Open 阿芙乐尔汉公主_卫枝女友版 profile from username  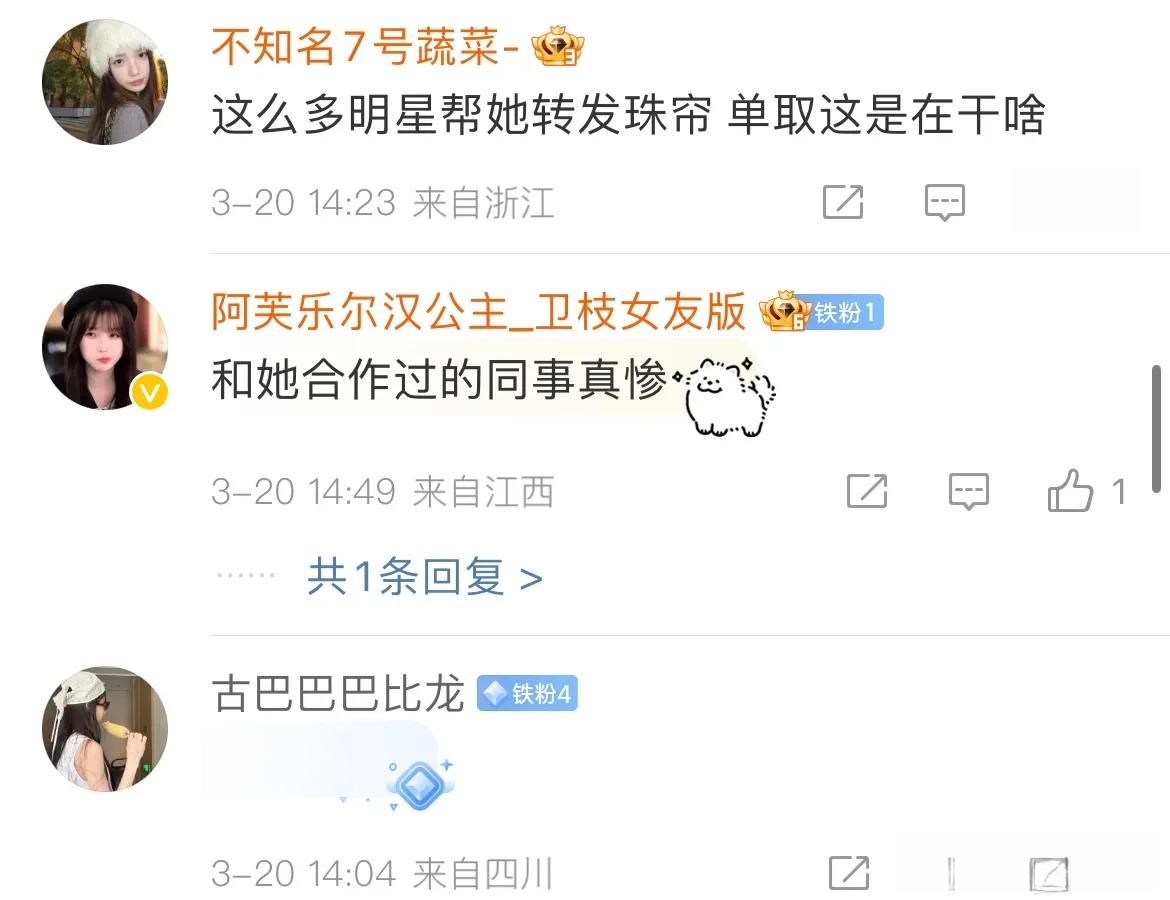pos(478,310)
